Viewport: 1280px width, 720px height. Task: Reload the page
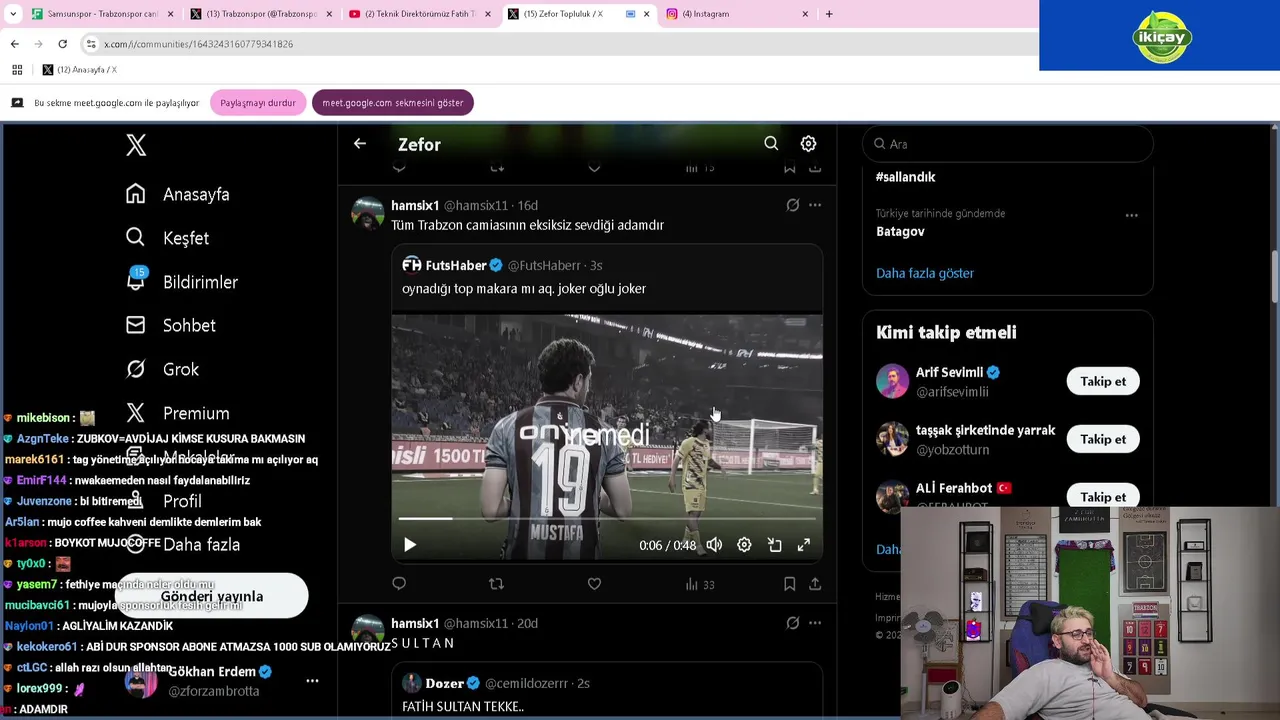pos(62,44)
